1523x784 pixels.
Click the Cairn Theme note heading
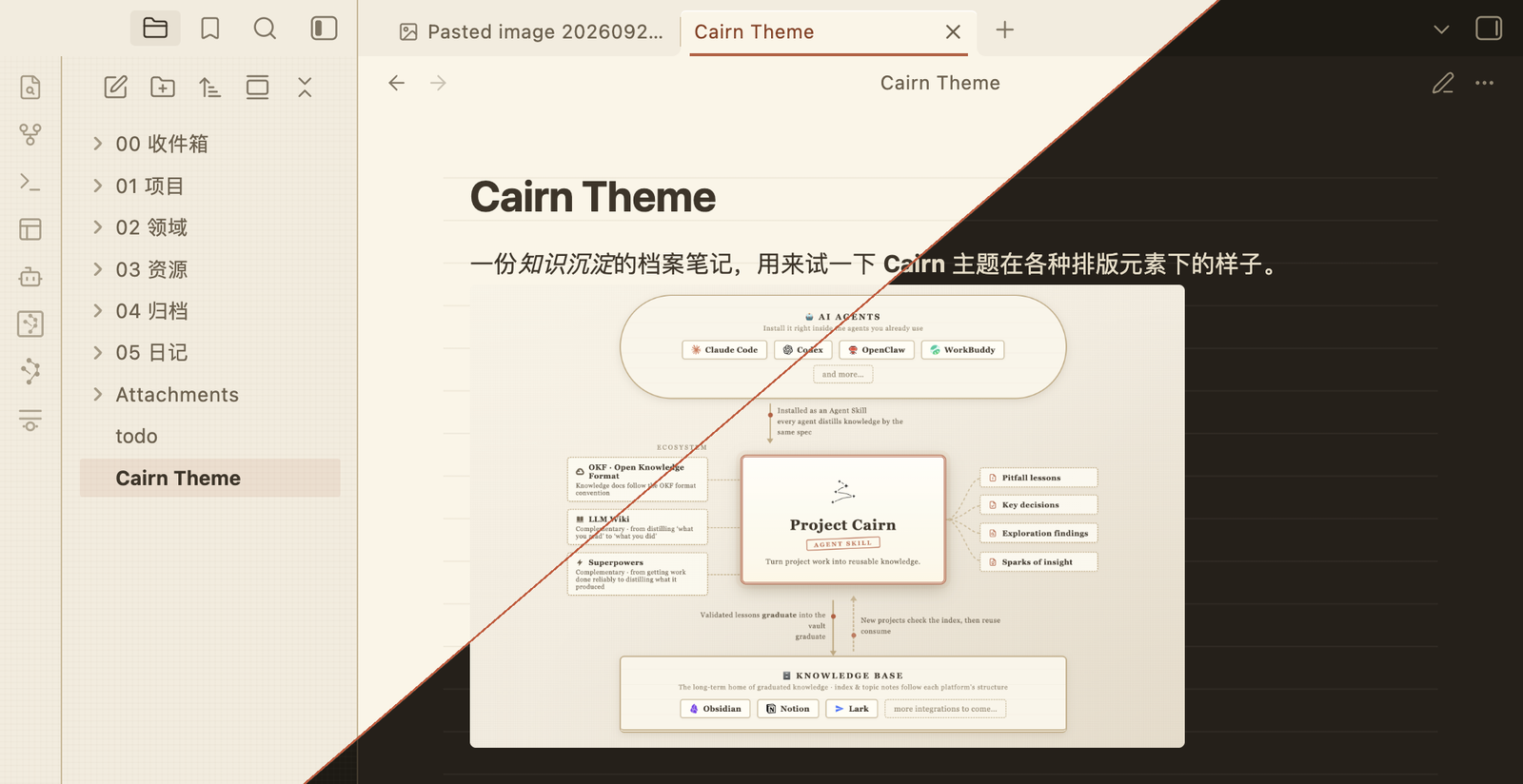(592, 197)
